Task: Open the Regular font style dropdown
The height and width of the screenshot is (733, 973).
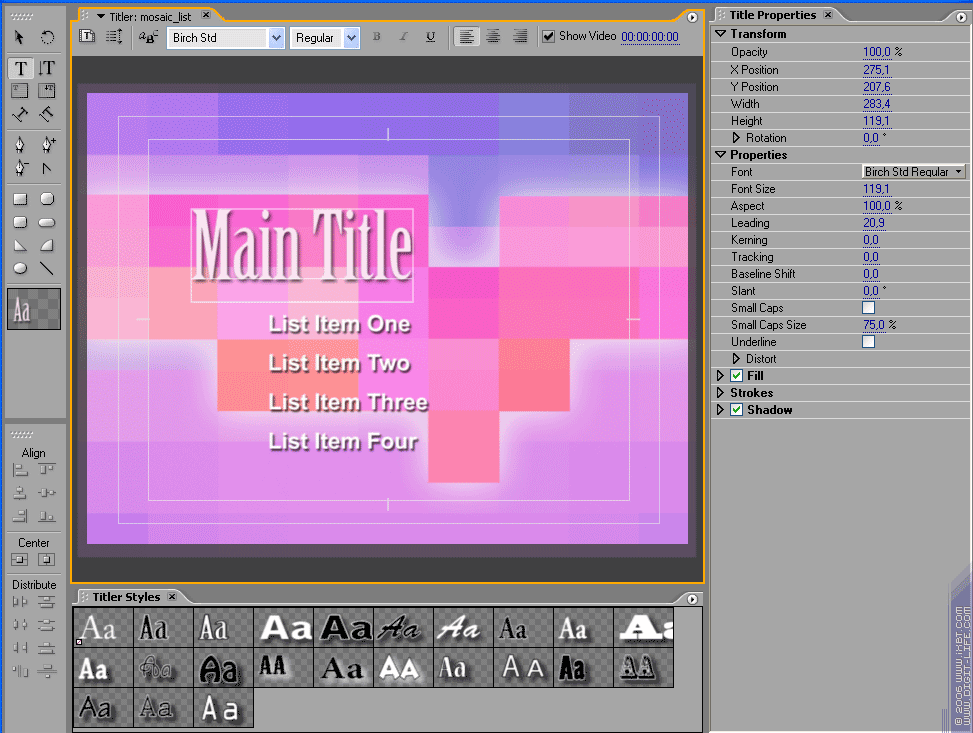Action: coord(351,38)
